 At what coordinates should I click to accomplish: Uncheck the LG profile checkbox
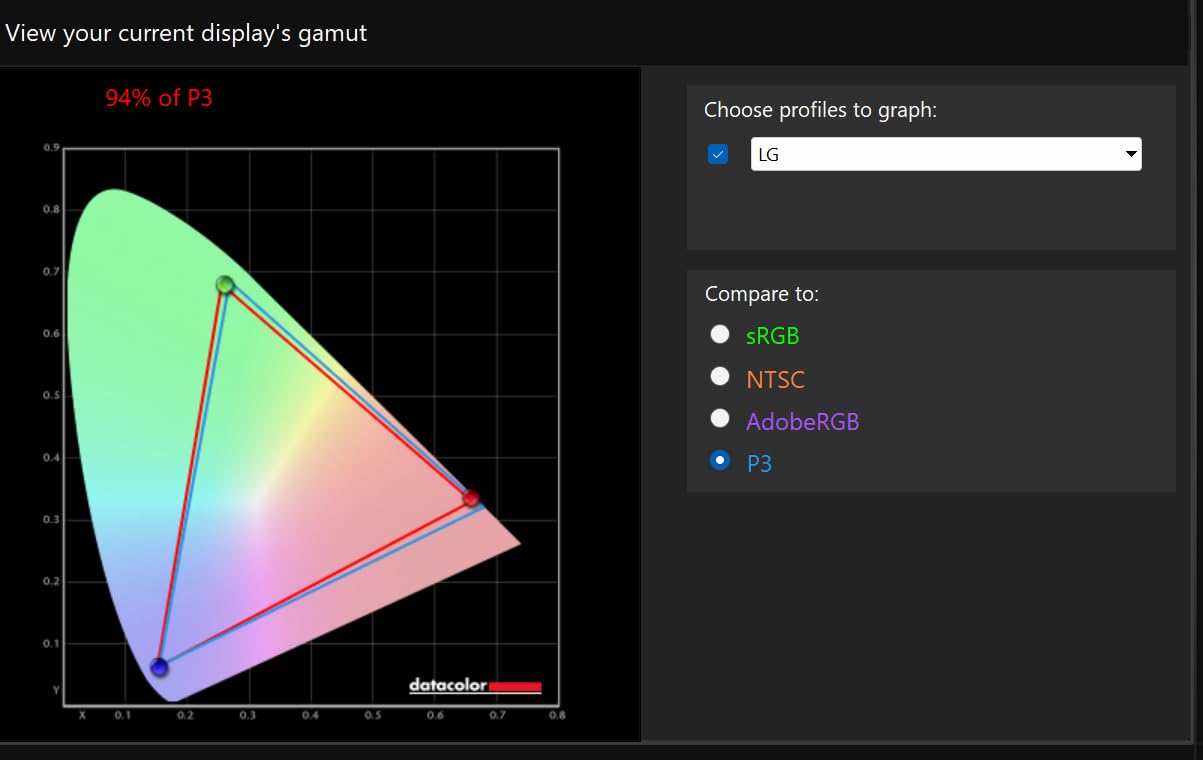718,154
